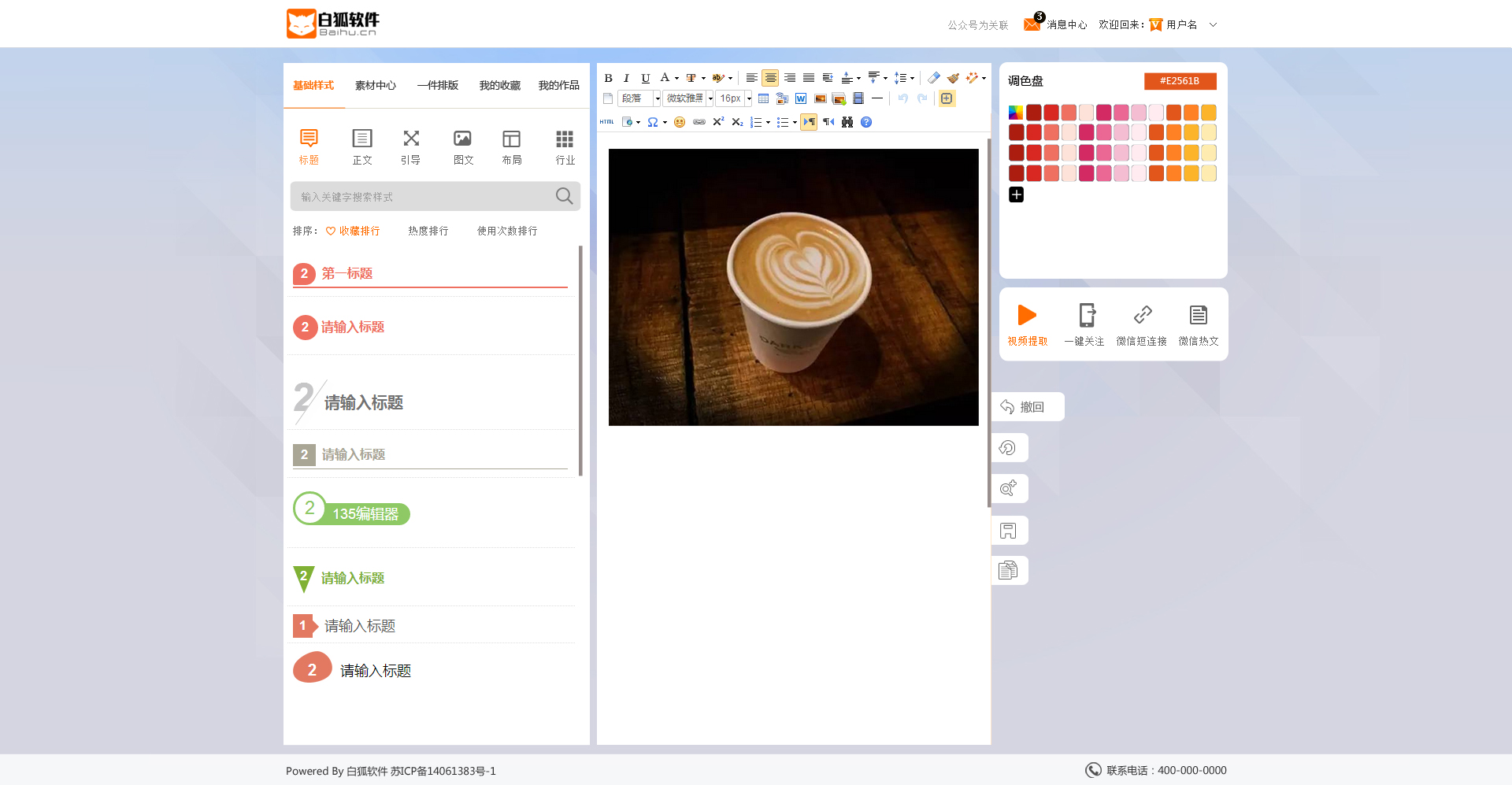Click the hyperlink chain icon
The width and height of the screenshot is (1512, 785).
699,122
